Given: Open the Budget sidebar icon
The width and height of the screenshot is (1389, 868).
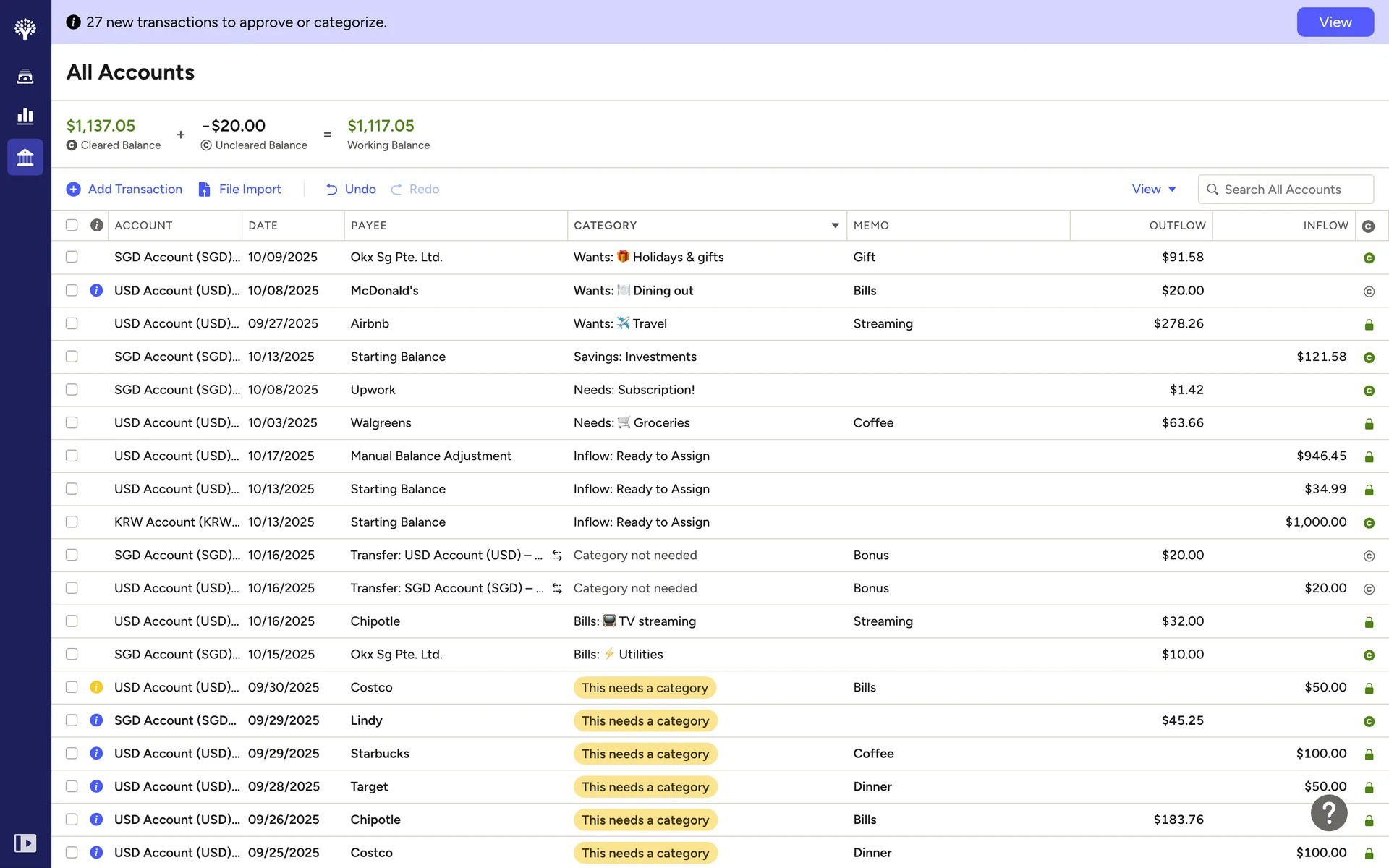Looking at the screenshot, I should [25, 77].
